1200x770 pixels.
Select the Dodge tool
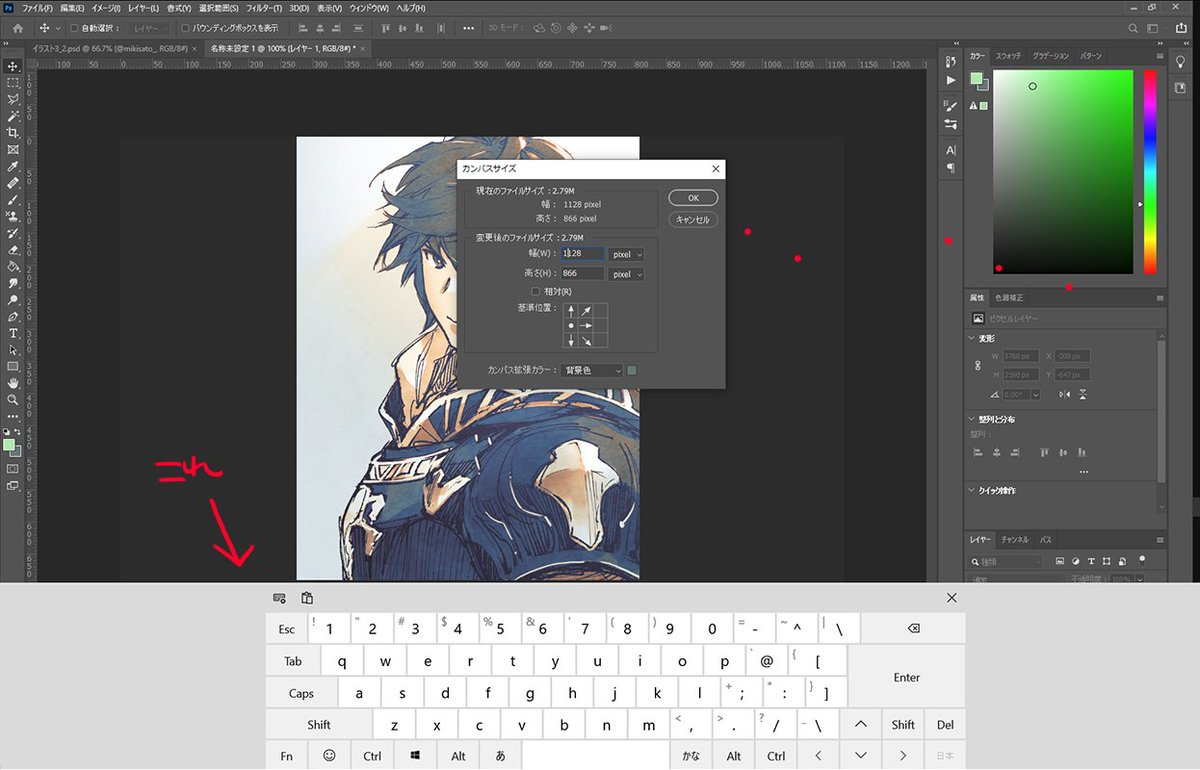(14, 300)
